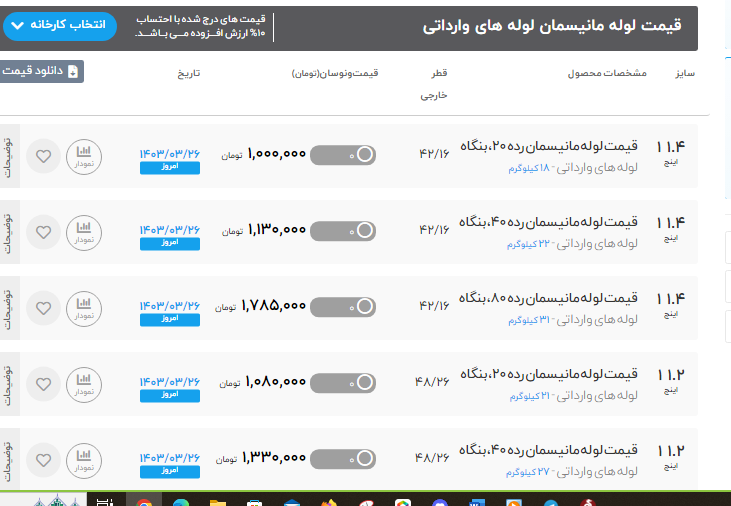Image resolution: width=731 pixels, height=506 pixels.
Task: Expand توضیحات panel of the 1,000,000 toman row
Action: (9, 155)
